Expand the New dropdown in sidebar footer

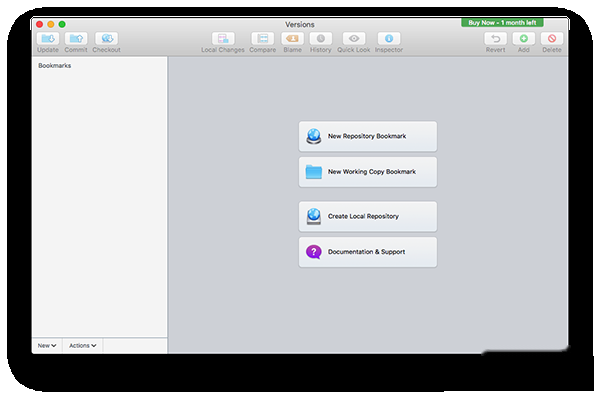[47, 346]
